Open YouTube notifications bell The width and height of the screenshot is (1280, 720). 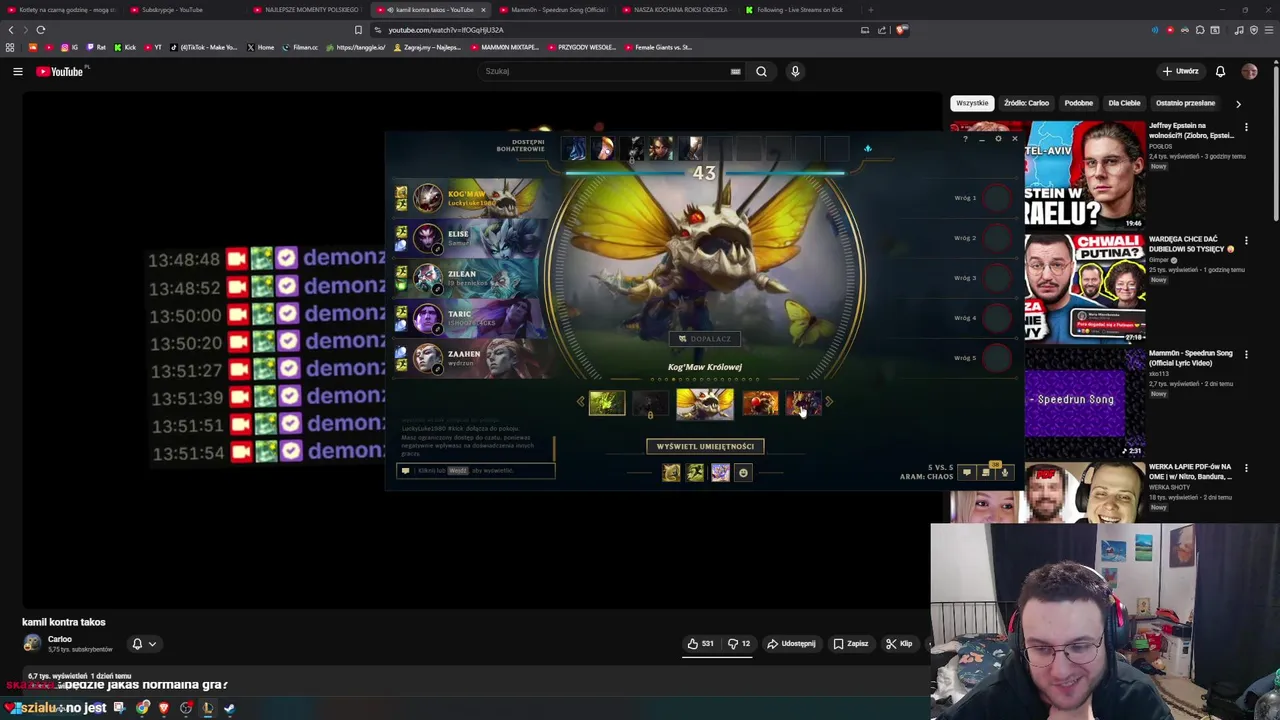1220,71
